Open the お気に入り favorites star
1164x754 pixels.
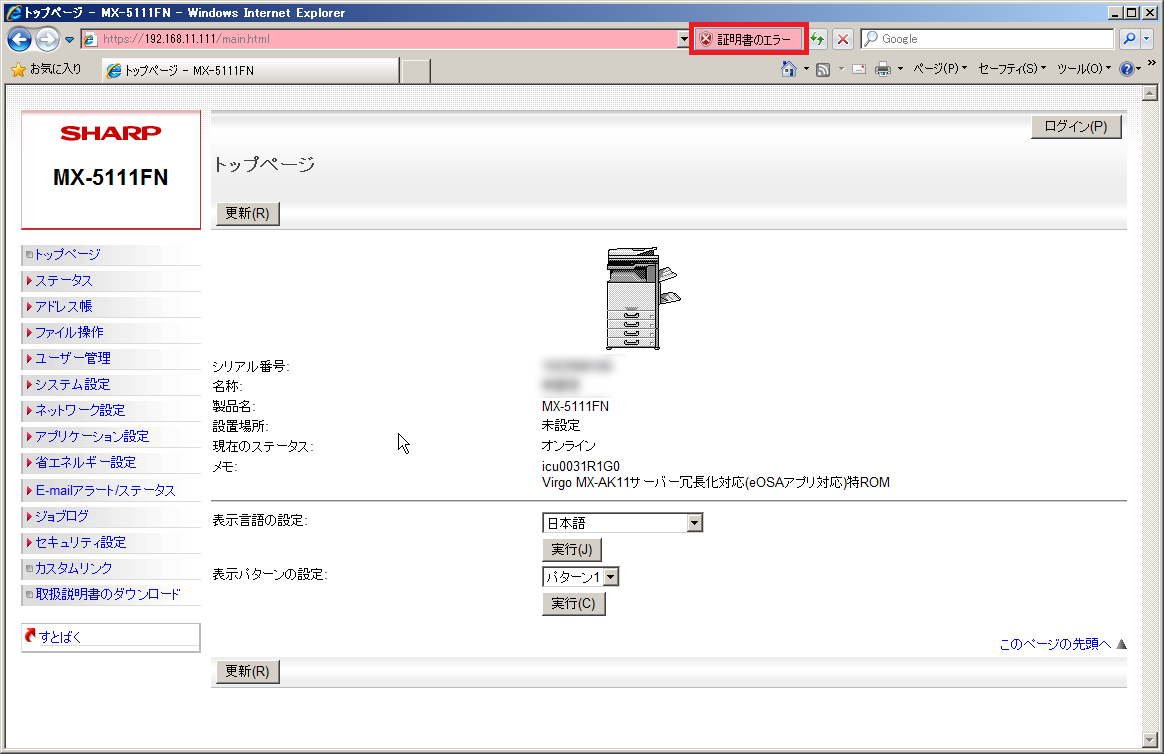pyautogui.click(x=47, y=69)
